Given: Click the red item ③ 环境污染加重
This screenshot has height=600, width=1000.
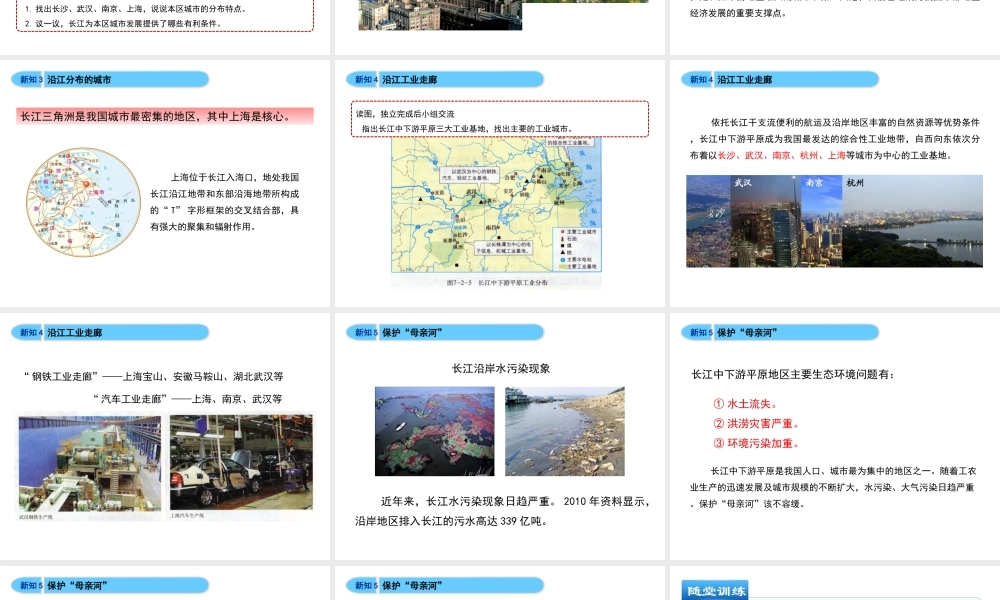Looking at the screenshot, I should (x=756, y=443).
